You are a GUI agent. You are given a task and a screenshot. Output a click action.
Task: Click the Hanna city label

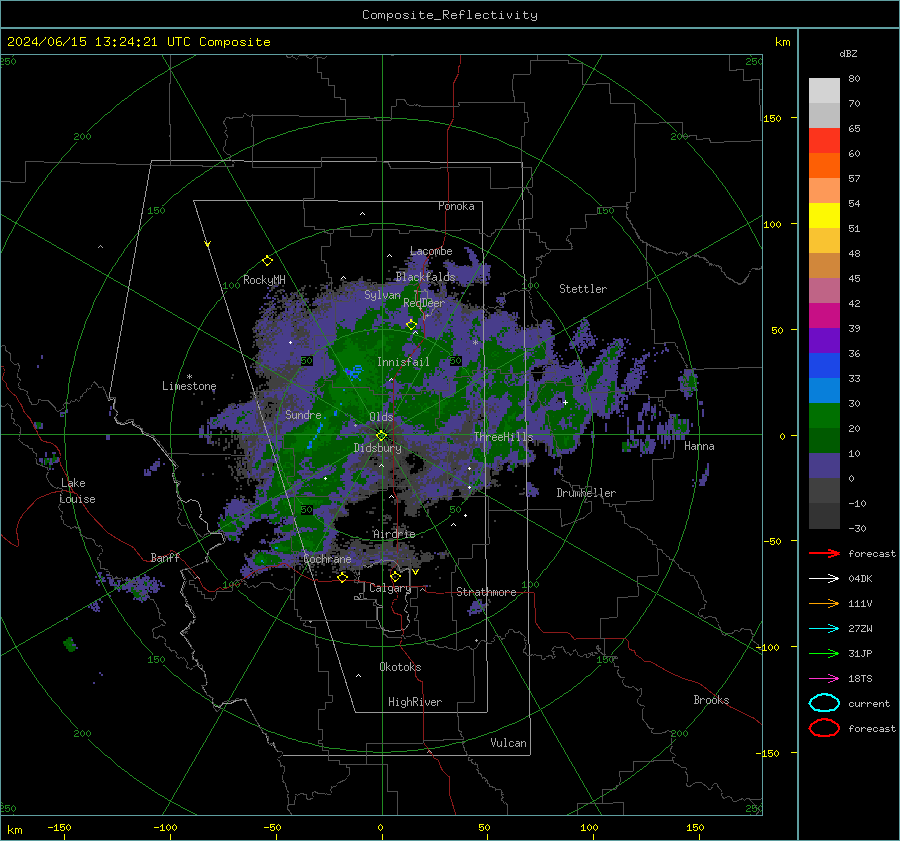[699, 446]
